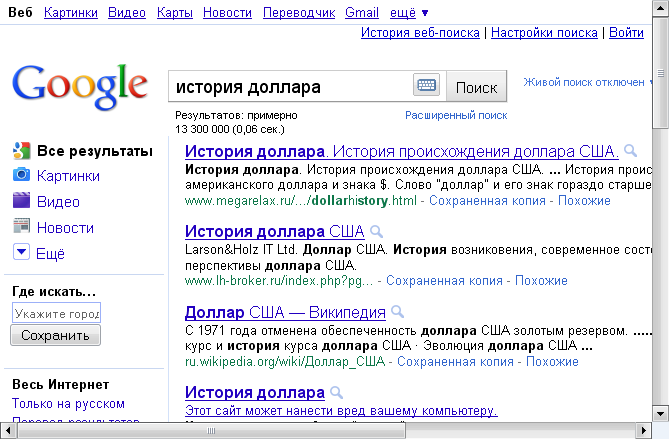
Task: Expand the Ещё arrow box in sidebar
Action: tap(21, 252)
